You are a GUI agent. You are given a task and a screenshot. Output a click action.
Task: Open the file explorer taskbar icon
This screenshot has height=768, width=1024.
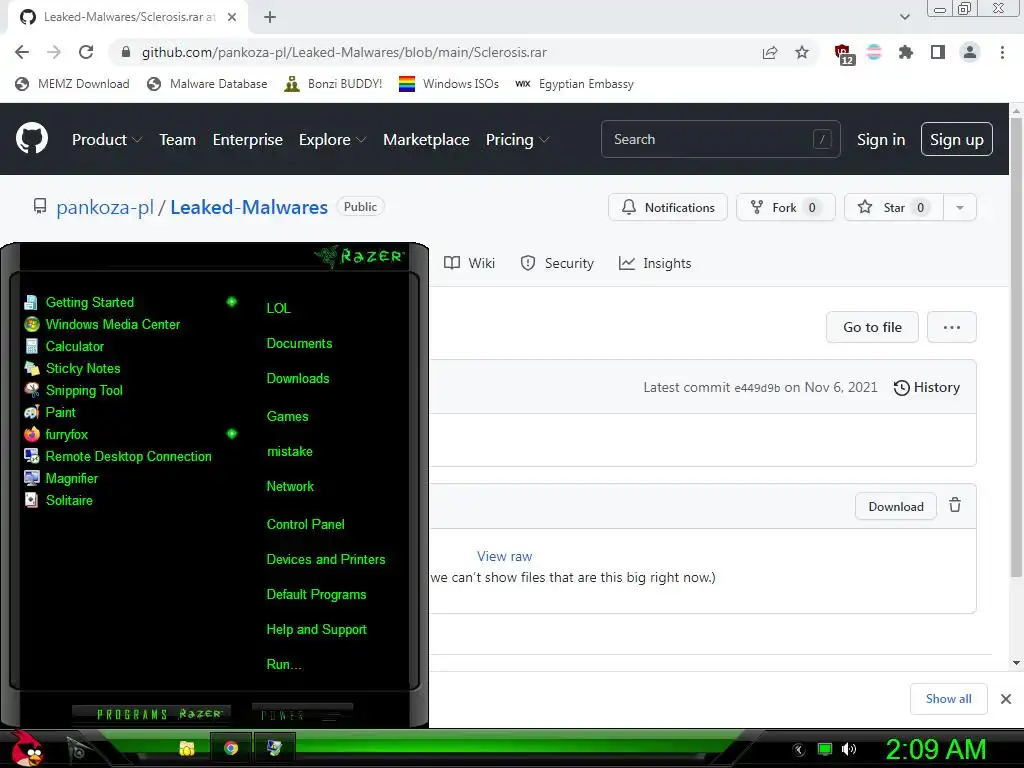point(187,748)
